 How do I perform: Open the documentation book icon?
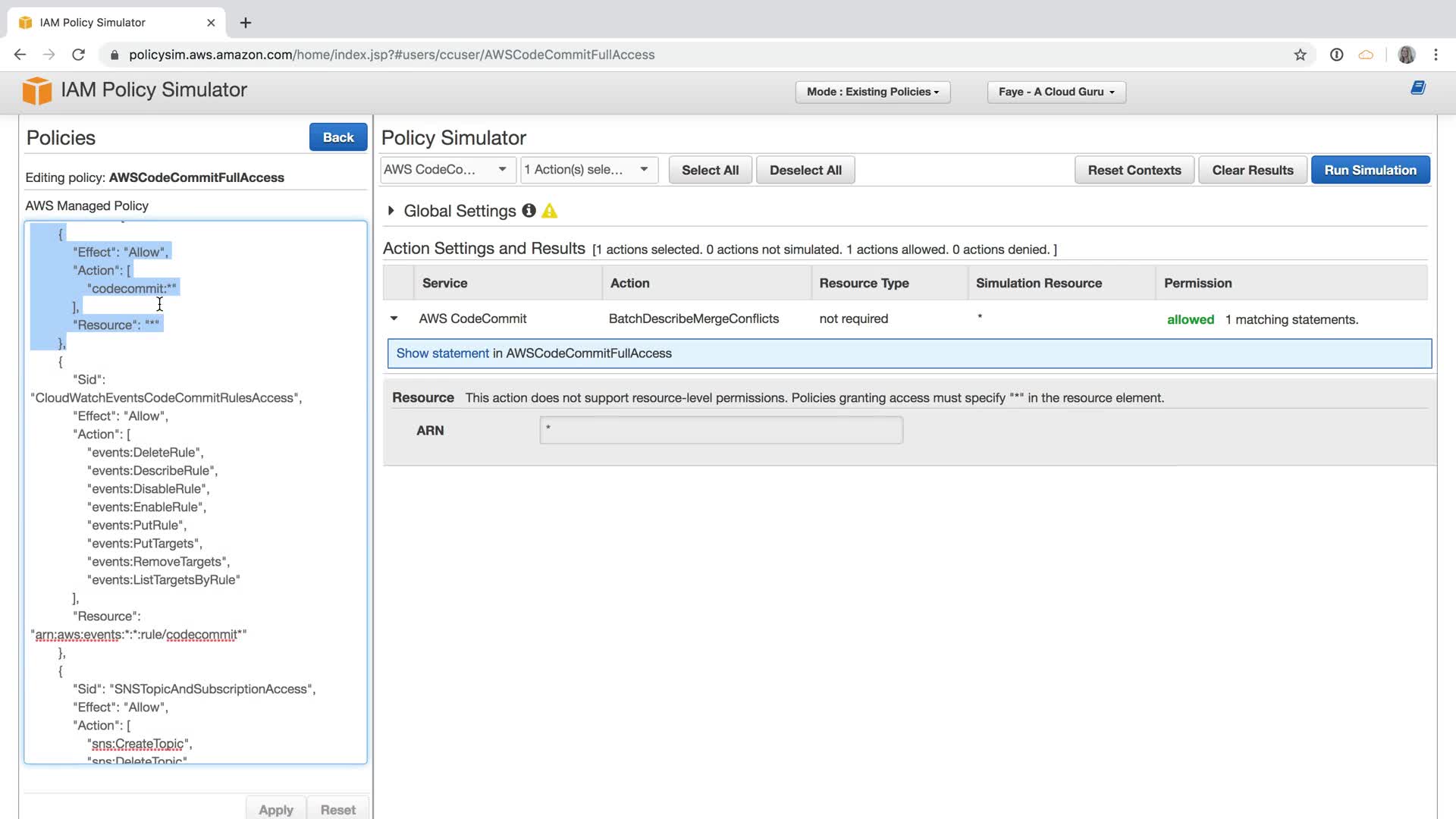click(x=1417, y=88)
